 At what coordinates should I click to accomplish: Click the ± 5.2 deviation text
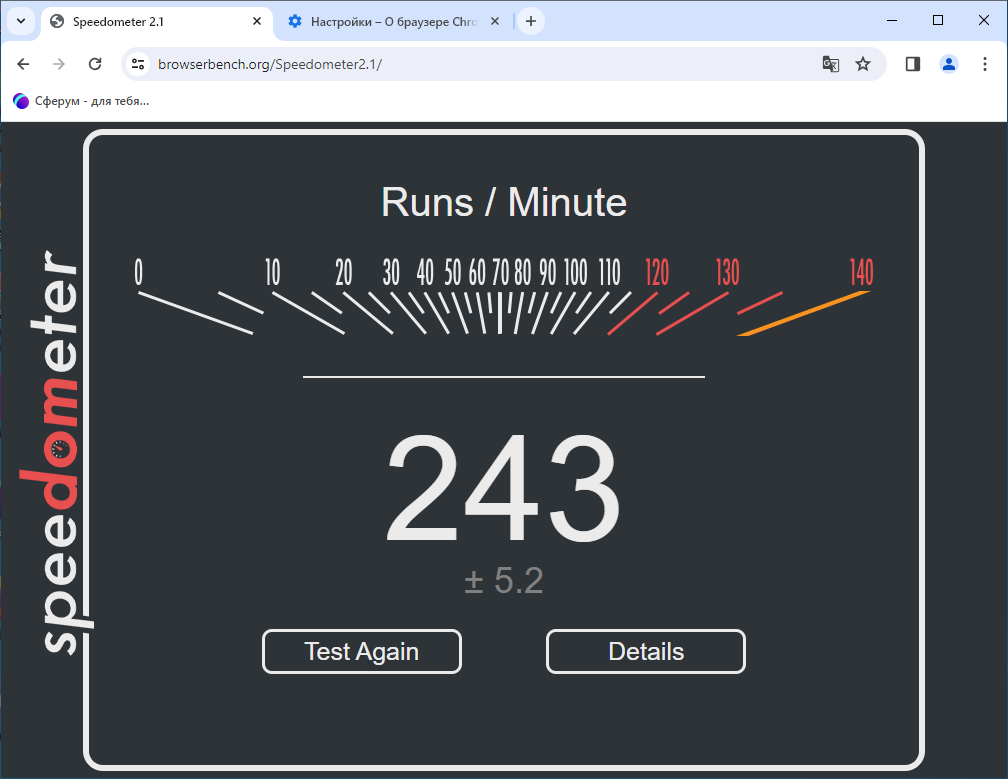(x=503, y=580)
